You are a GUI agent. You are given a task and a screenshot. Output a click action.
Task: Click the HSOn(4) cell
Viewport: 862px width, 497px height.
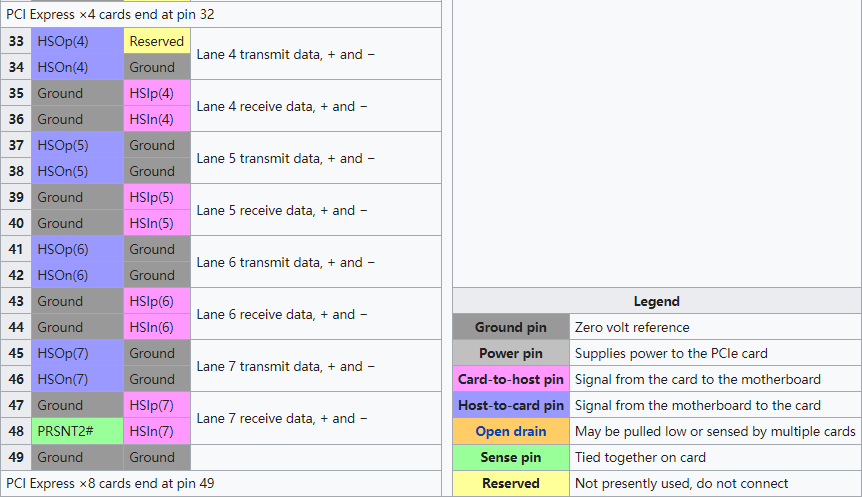point(78,67)
